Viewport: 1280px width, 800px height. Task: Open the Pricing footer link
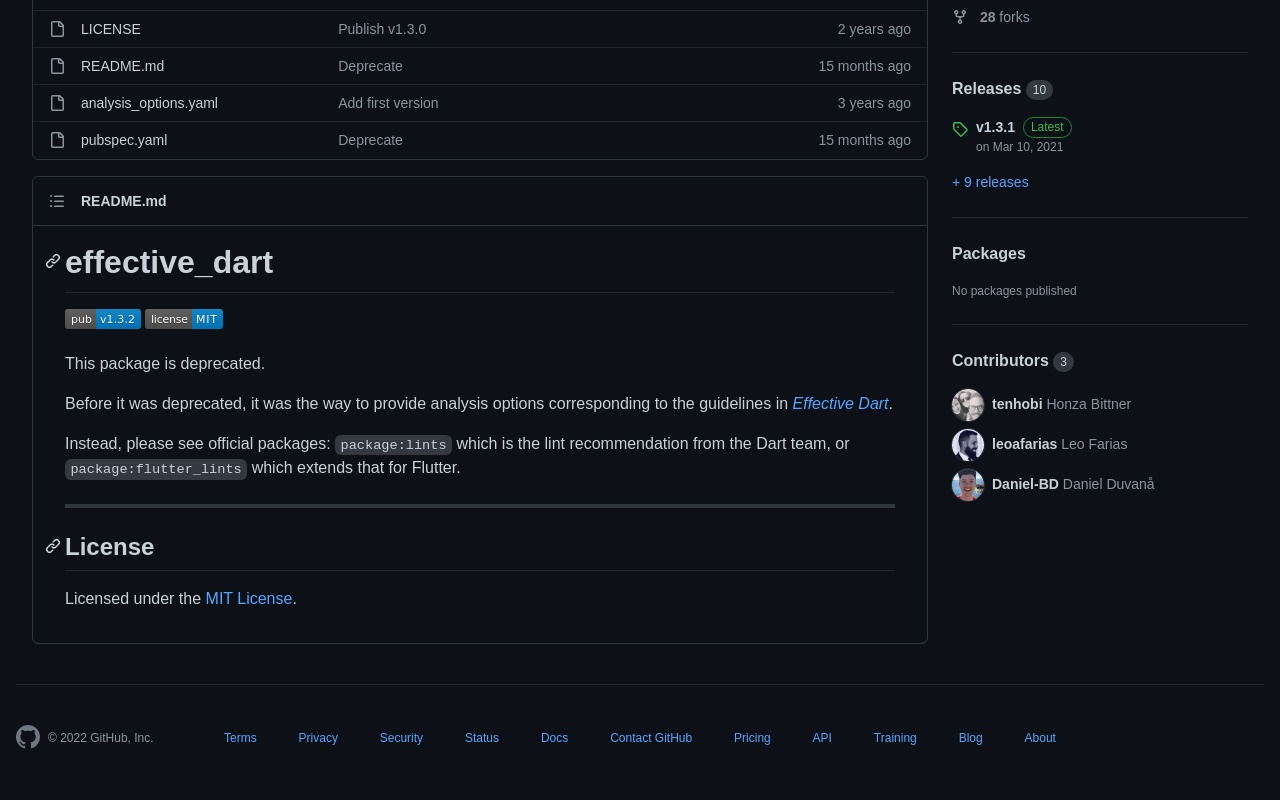752,738
